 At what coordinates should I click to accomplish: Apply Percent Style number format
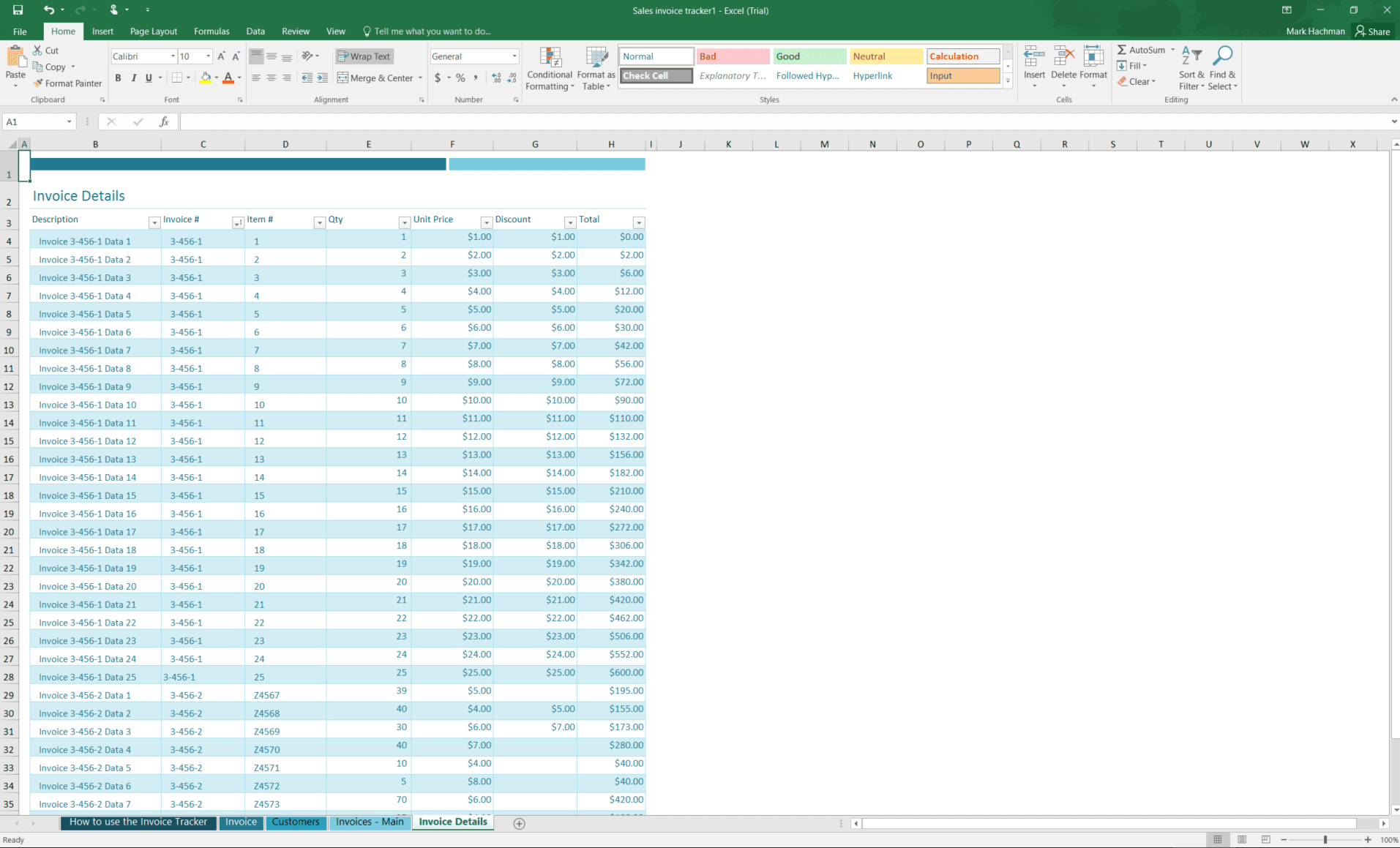pos(460,77)
